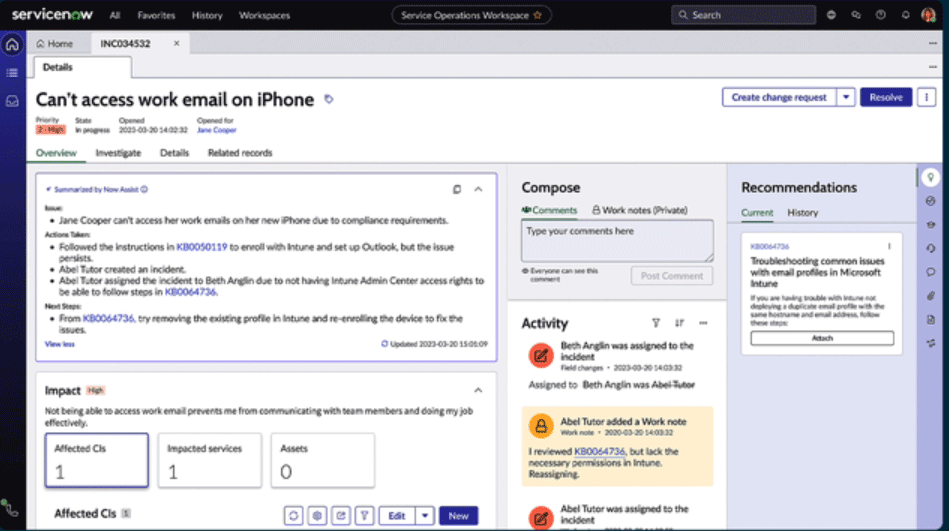Switch to the Investigate tab
Screen dimensions: 949x531
tap(118, 153)
